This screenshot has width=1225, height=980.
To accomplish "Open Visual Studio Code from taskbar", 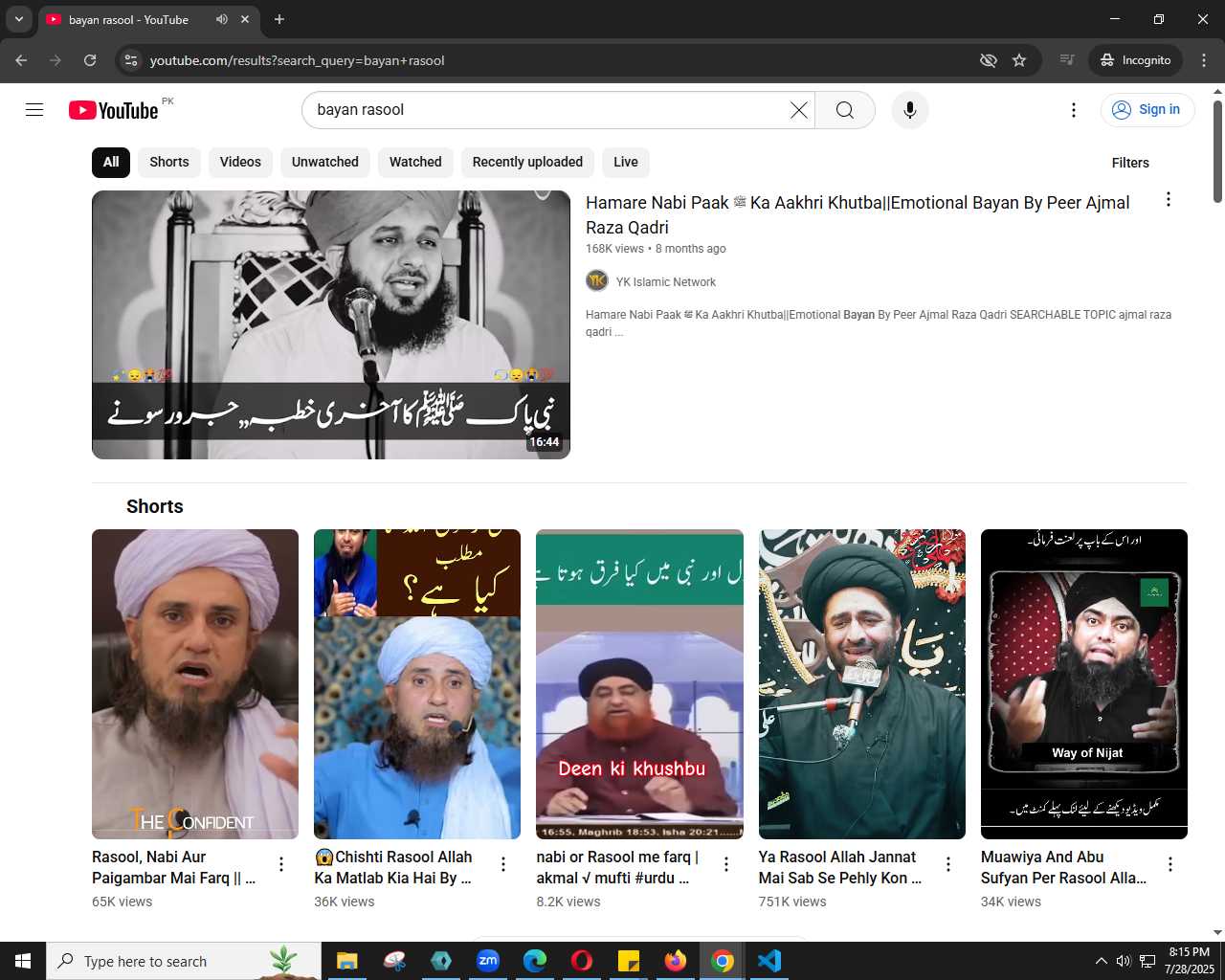I will 769,961.
